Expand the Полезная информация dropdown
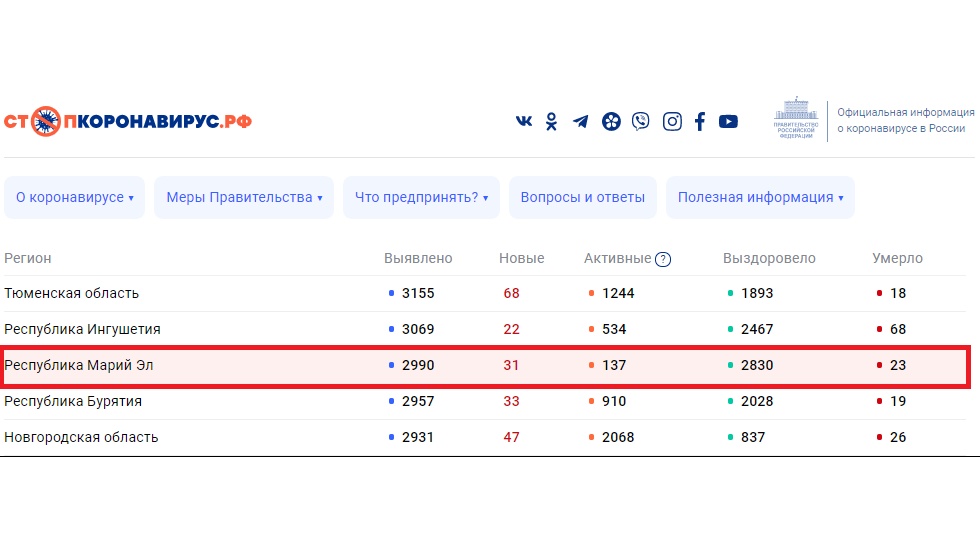The height and width of the screenshot is (553, 980). click(x=760, y=198)
